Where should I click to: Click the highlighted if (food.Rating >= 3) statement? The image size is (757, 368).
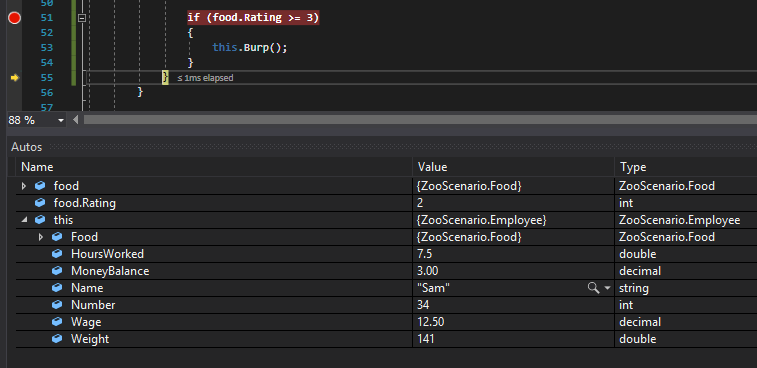click(253, 18)
